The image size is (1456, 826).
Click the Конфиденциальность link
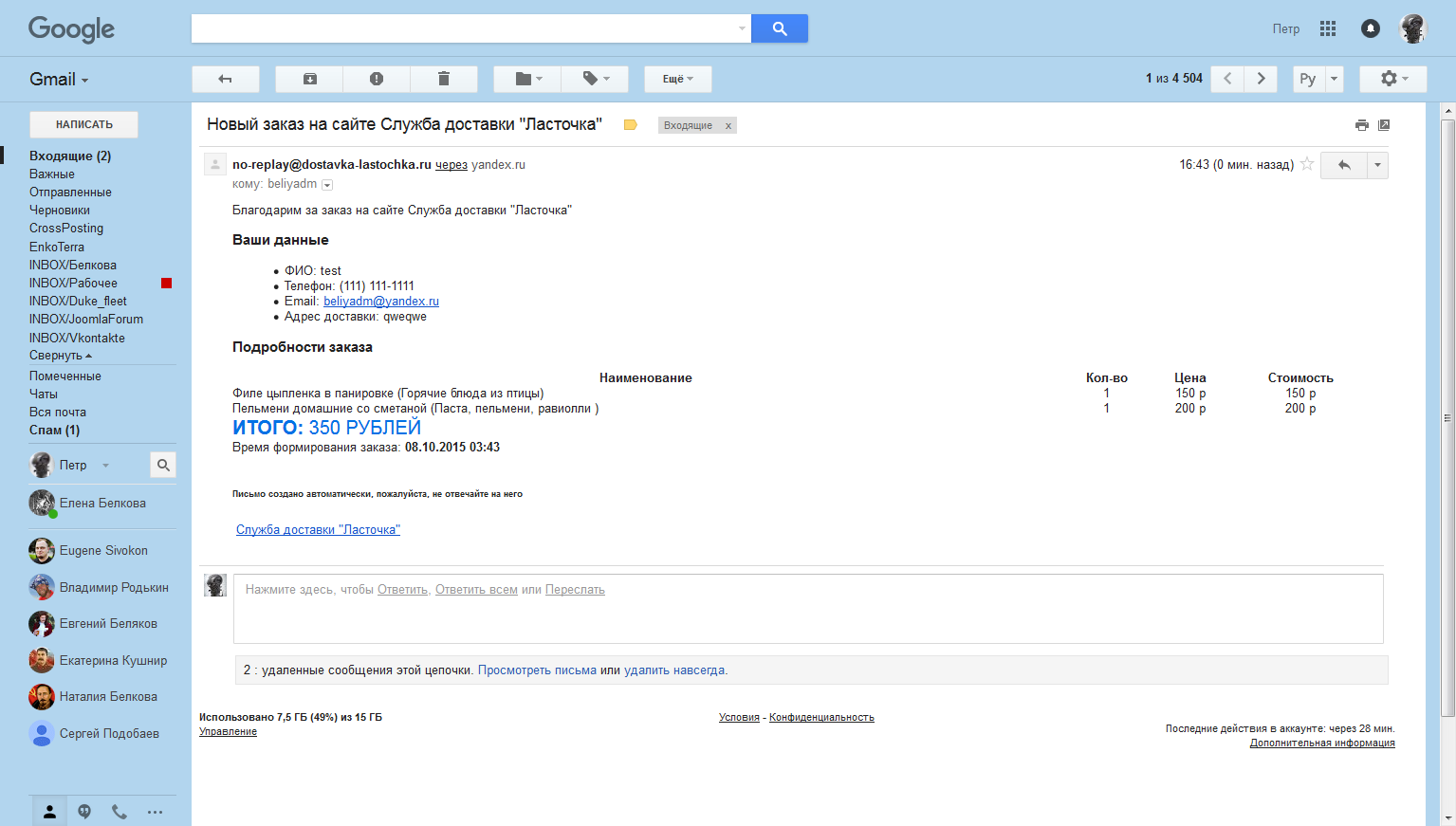pos(821,717)
